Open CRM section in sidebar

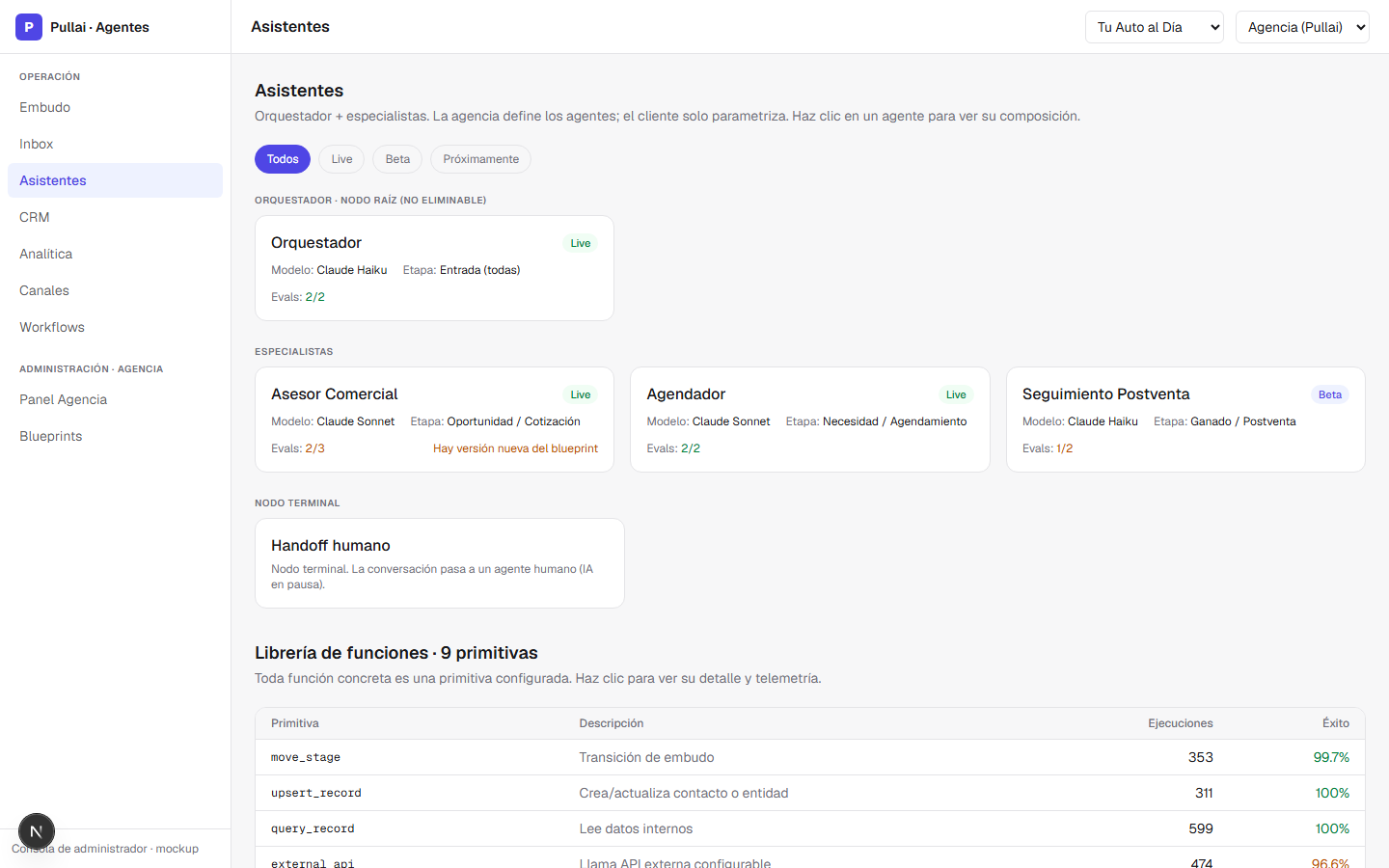pos(115,217)
